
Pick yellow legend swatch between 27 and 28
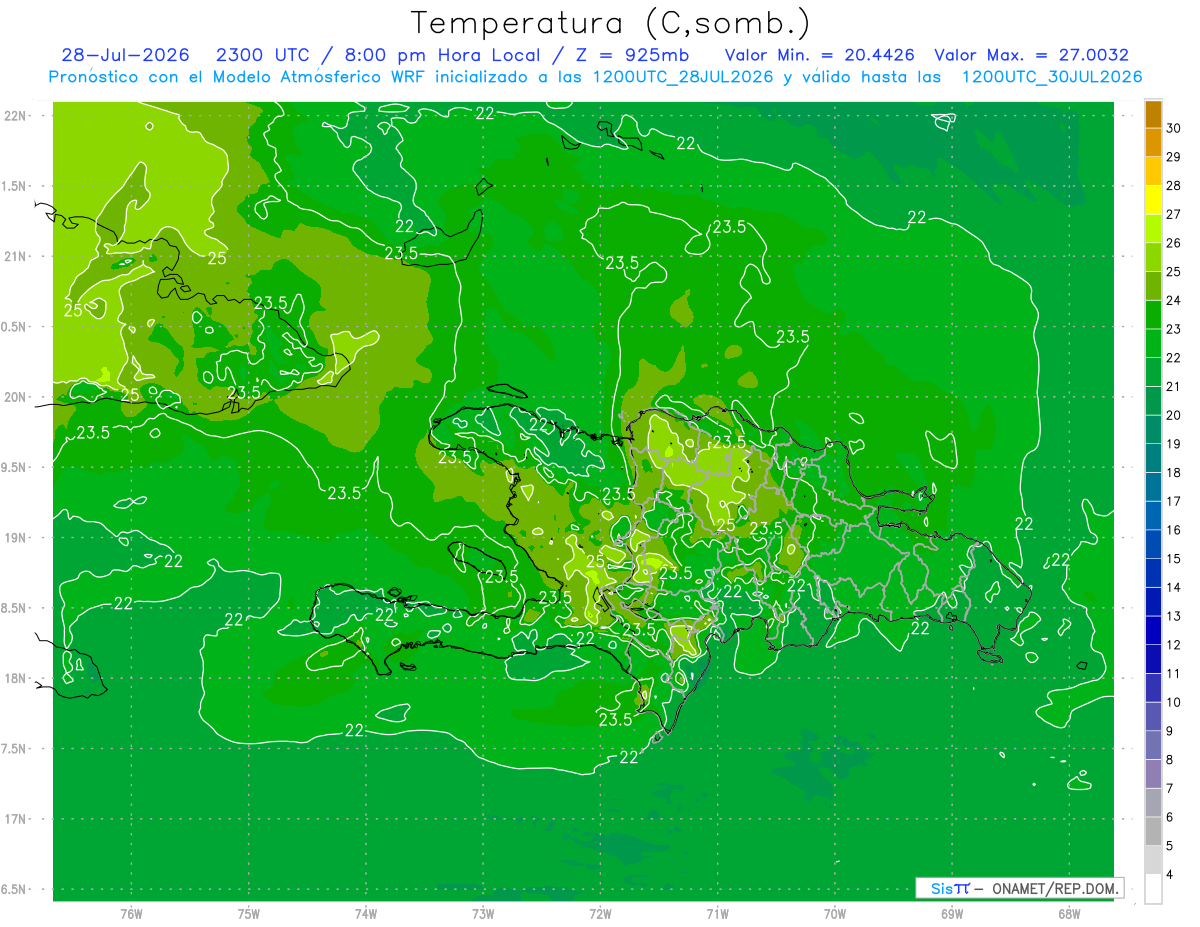coord(1153,200)
